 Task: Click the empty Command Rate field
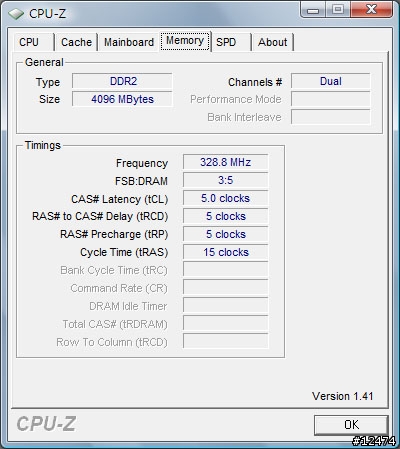[x=226, y=287]
